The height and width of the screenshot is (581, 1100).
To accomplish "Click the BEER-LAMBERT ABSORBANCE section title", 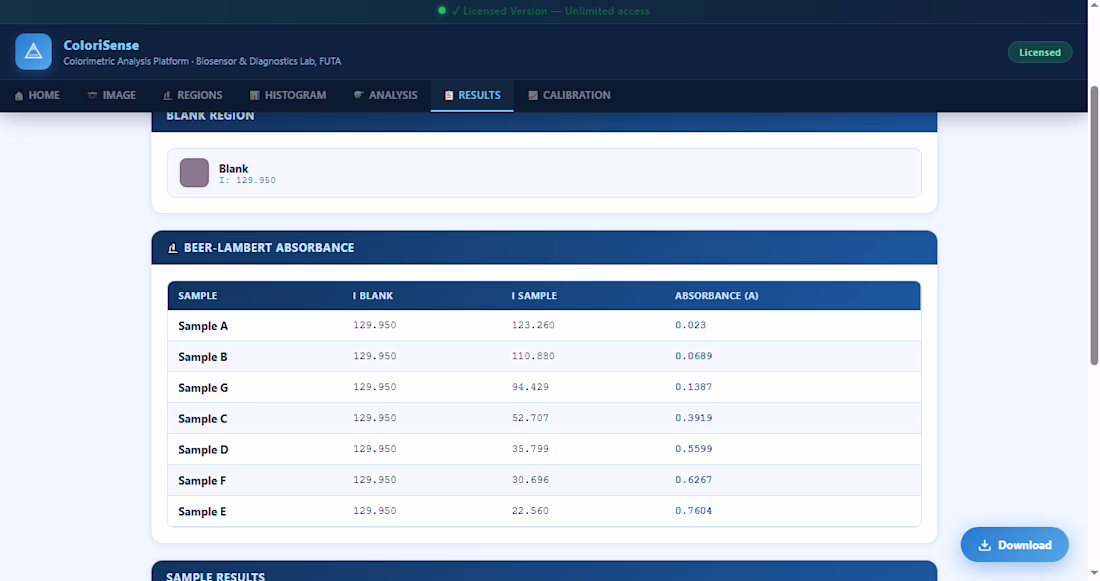I will pos(269,248).
